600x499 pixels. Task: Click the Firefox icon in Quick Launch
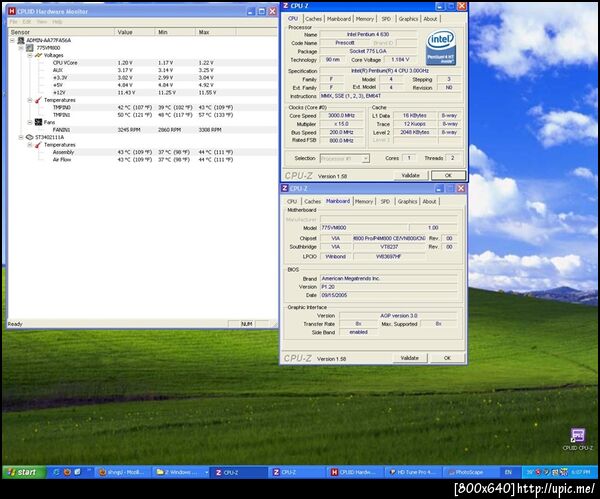coord(65,471)
